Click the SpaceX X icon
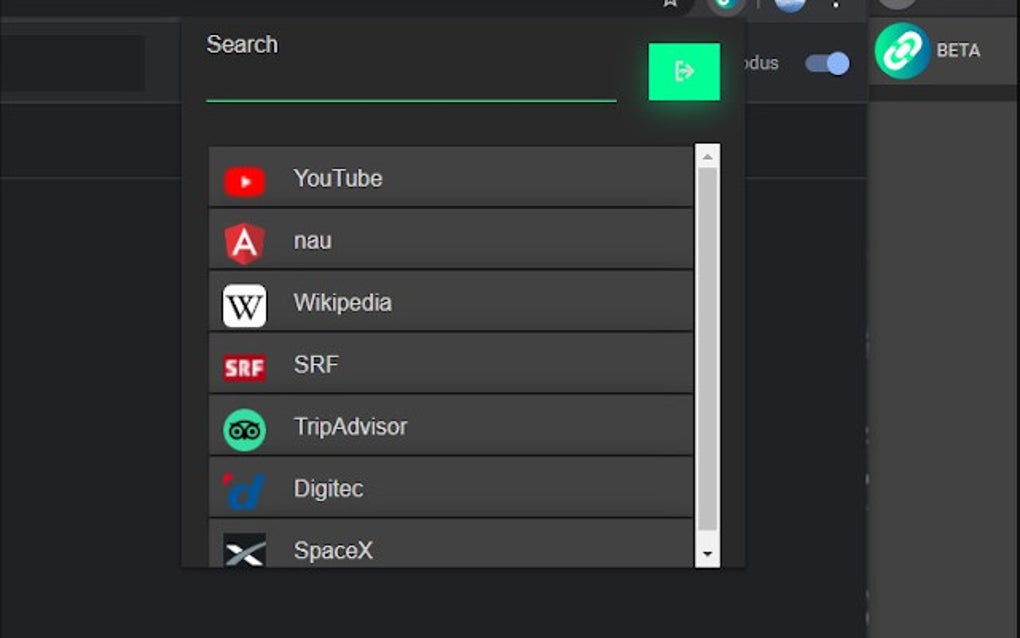The image size is (1020, 638). click(x=246, y=550)
